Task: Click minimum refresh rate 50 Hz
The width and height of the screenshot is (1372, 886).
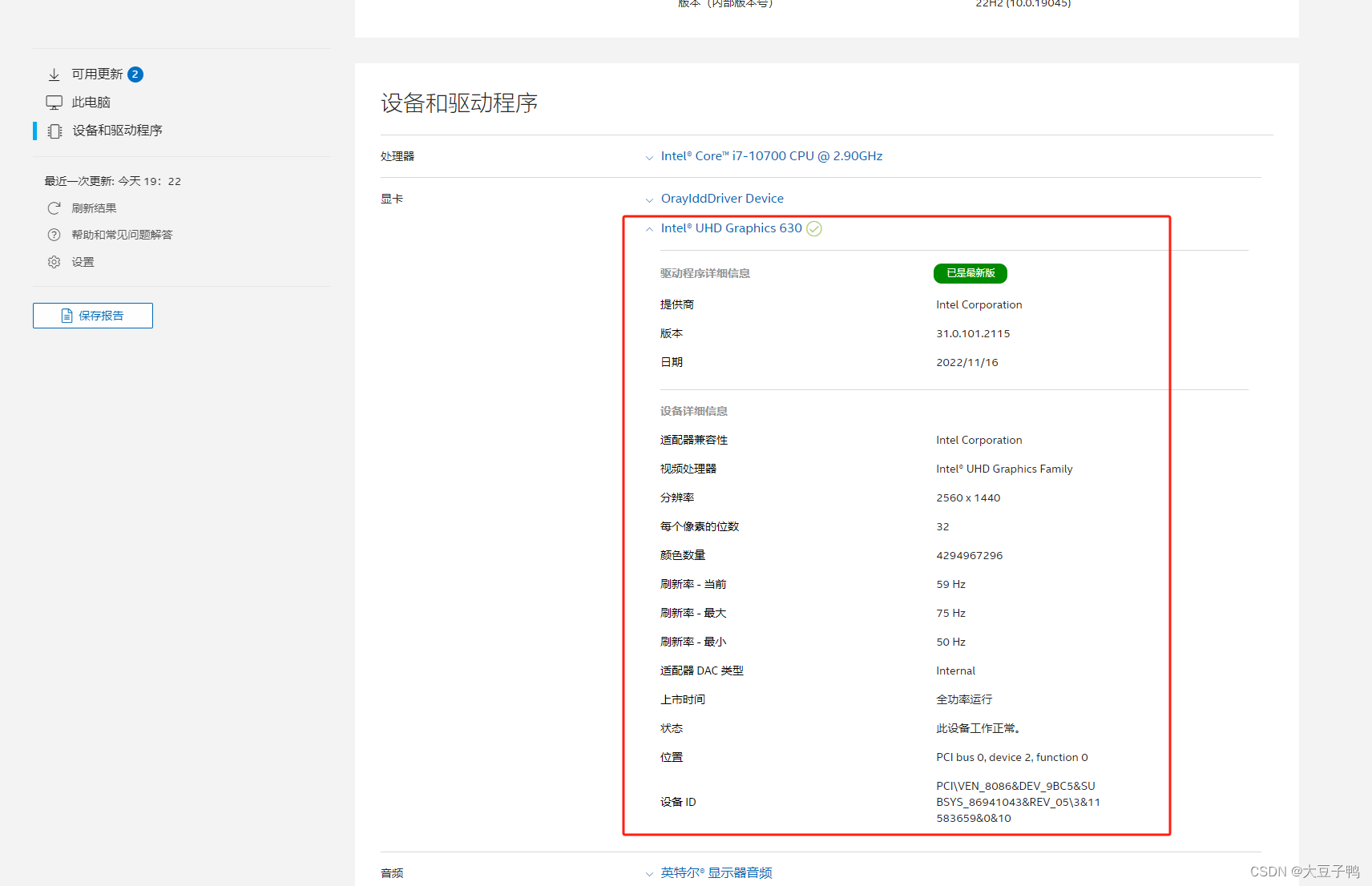Action: point(950,642)
